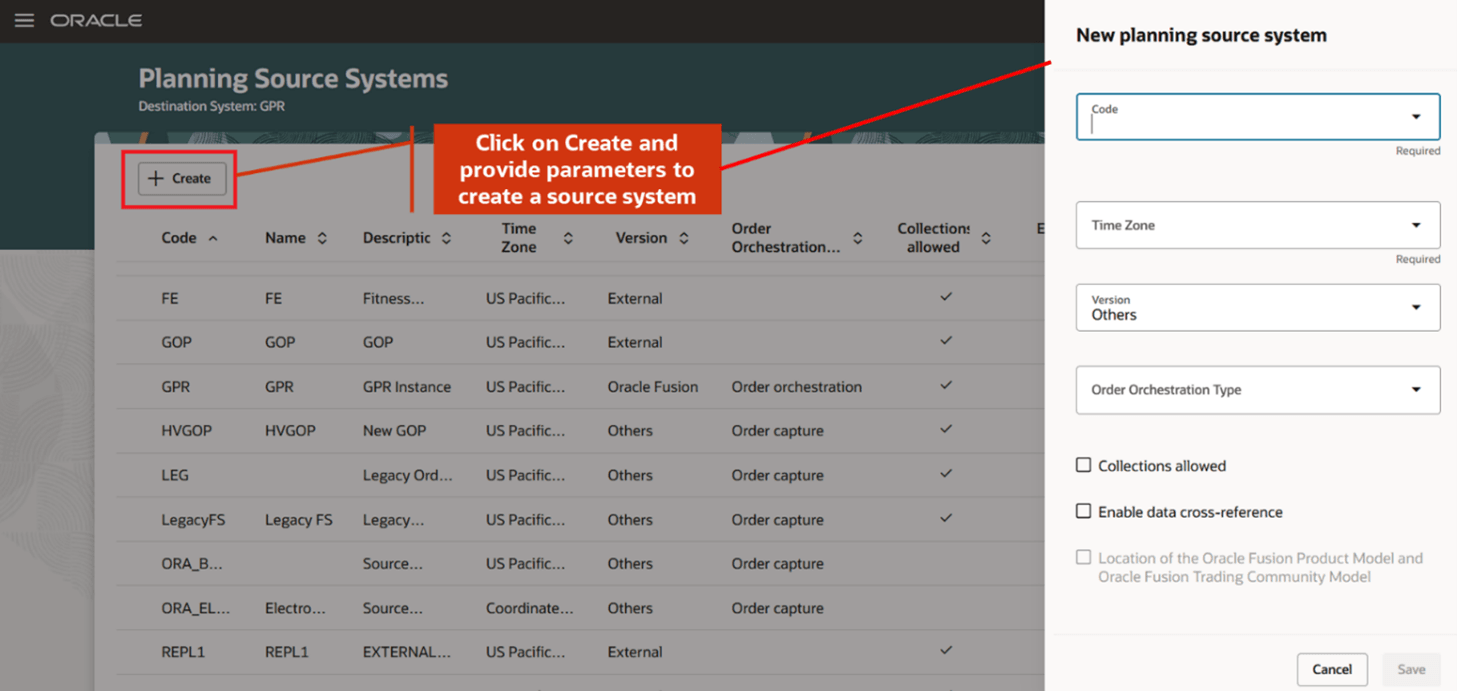Click the Oracle logo
Screen dimensions: 1457x691
point(96,19)
